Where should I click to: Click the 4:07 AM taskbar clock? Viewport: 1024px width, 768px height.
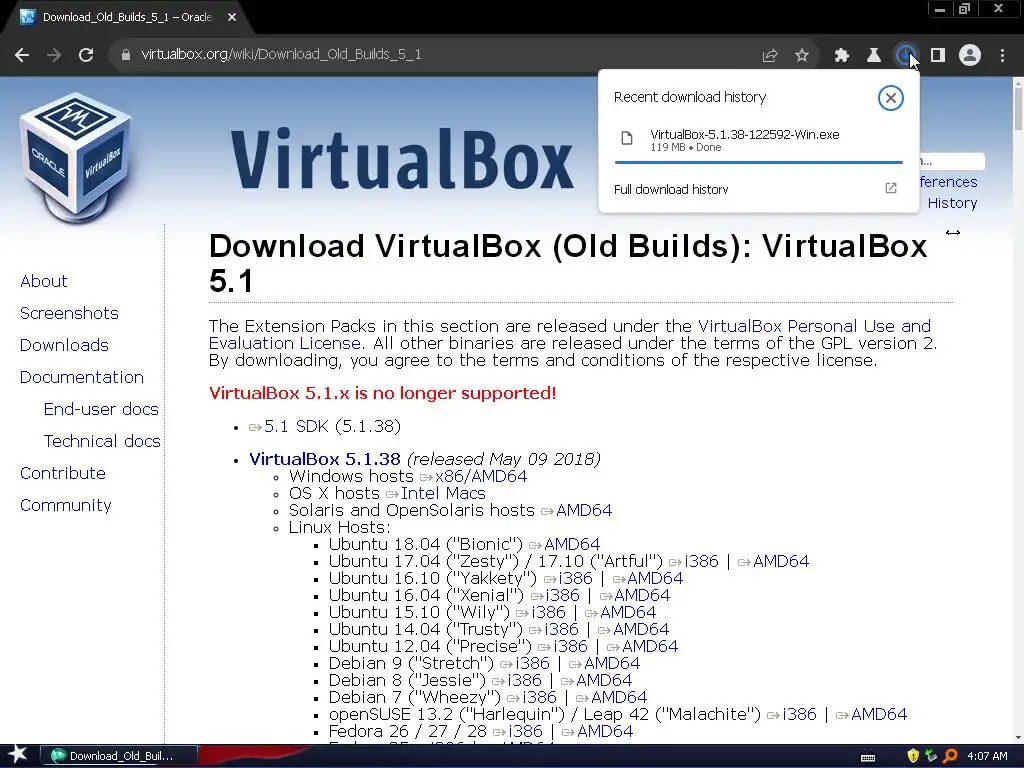(987, 756)
